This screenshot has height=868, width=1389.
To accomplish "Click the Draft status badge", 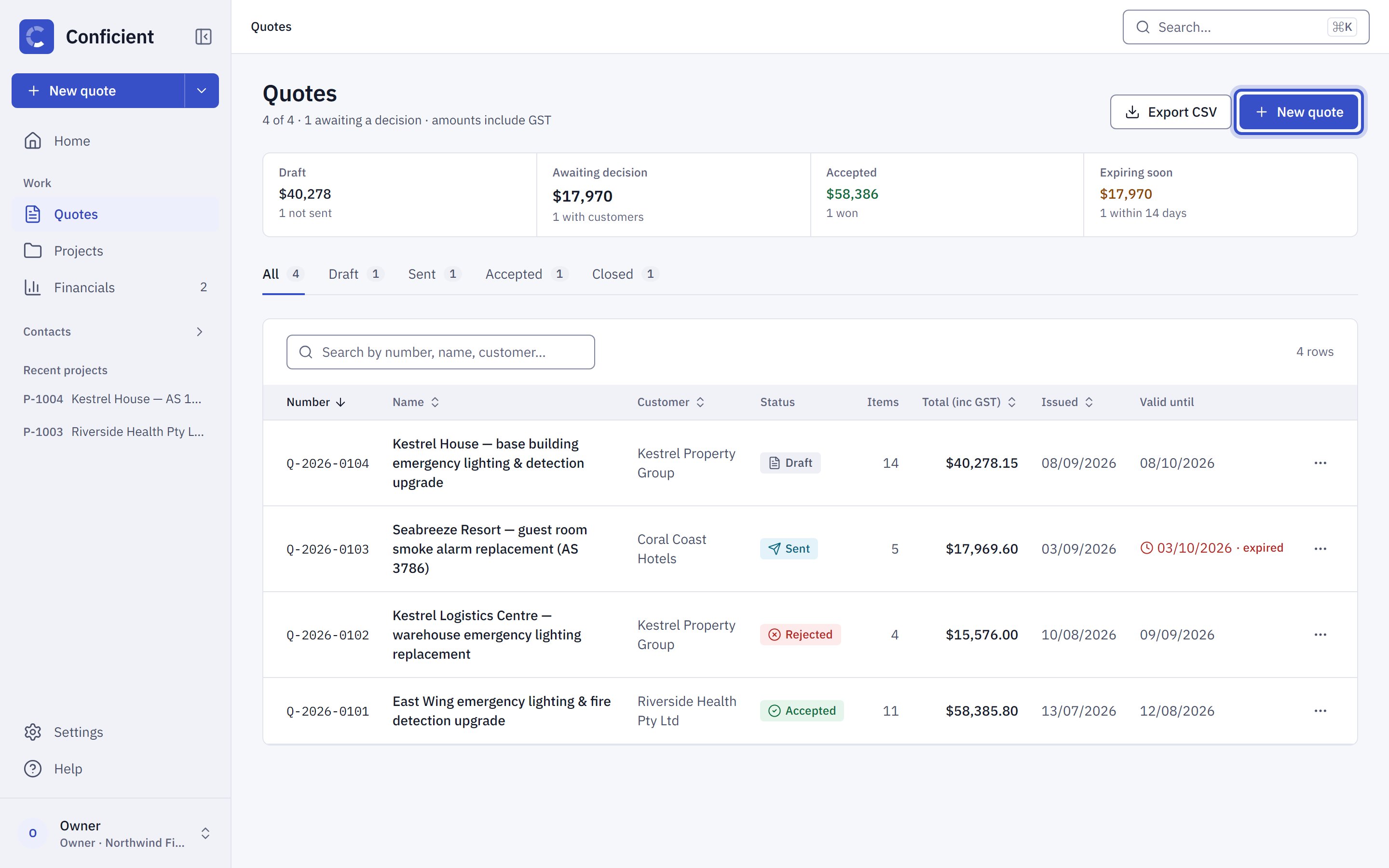I will [790, 463].
